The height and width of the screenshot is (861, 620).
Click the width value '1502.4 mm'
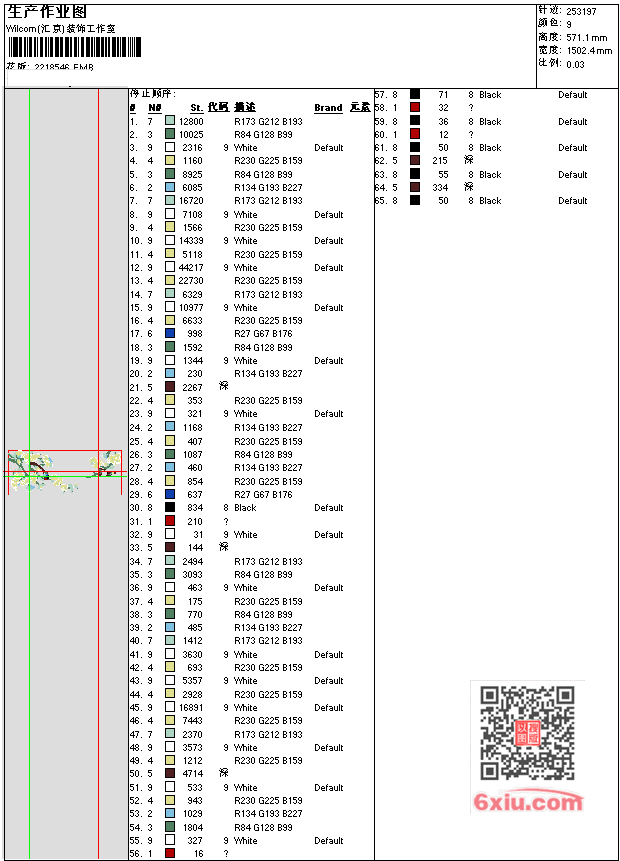(x=589, y=51)
